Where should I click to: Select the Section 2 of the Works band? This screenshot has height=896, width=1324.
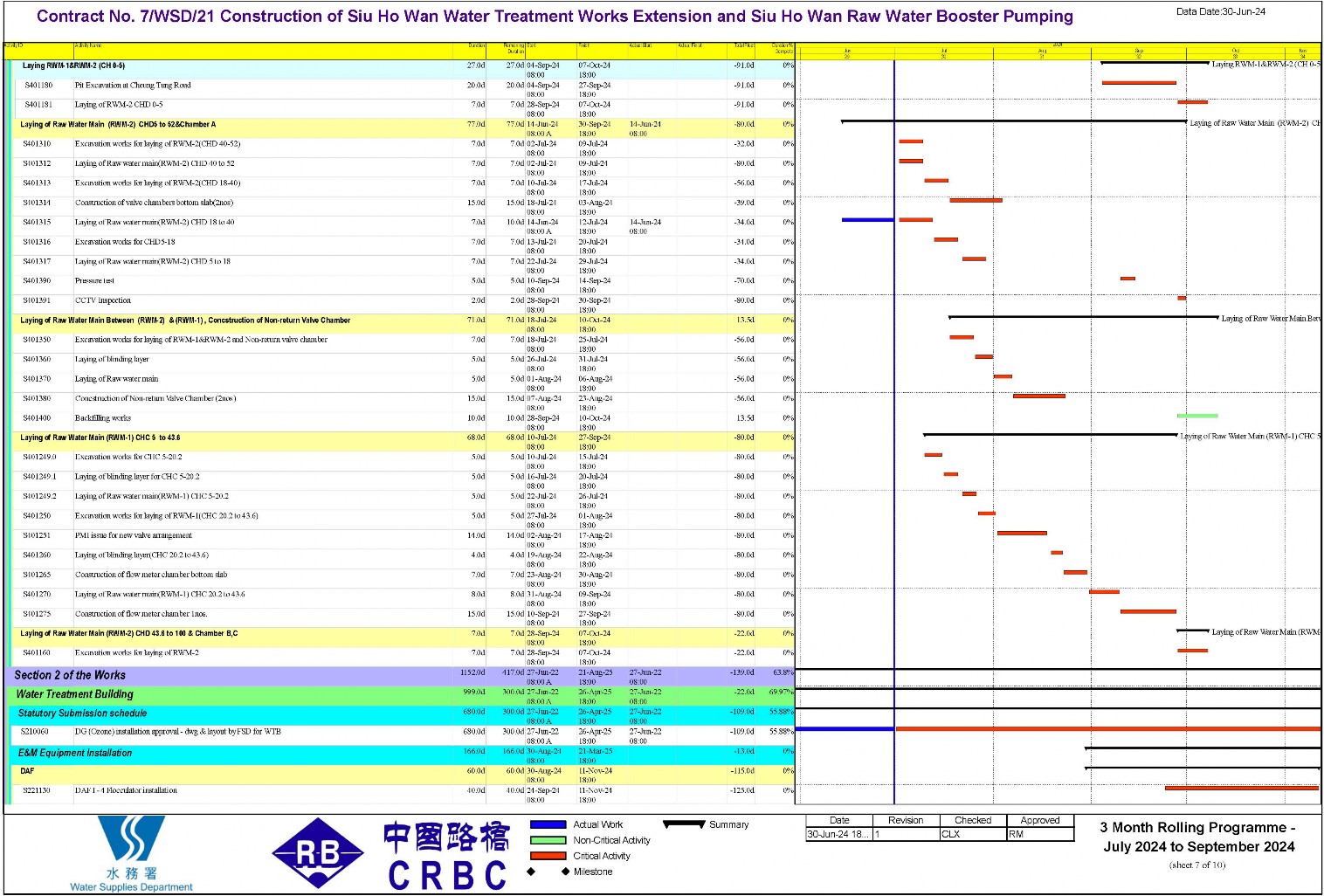tap(399, 676)
